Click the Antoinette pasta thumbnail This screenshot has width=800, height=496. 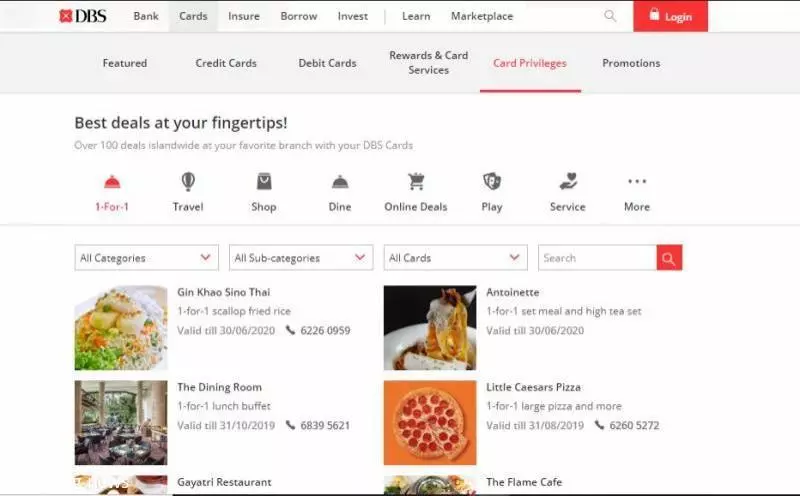430,328
